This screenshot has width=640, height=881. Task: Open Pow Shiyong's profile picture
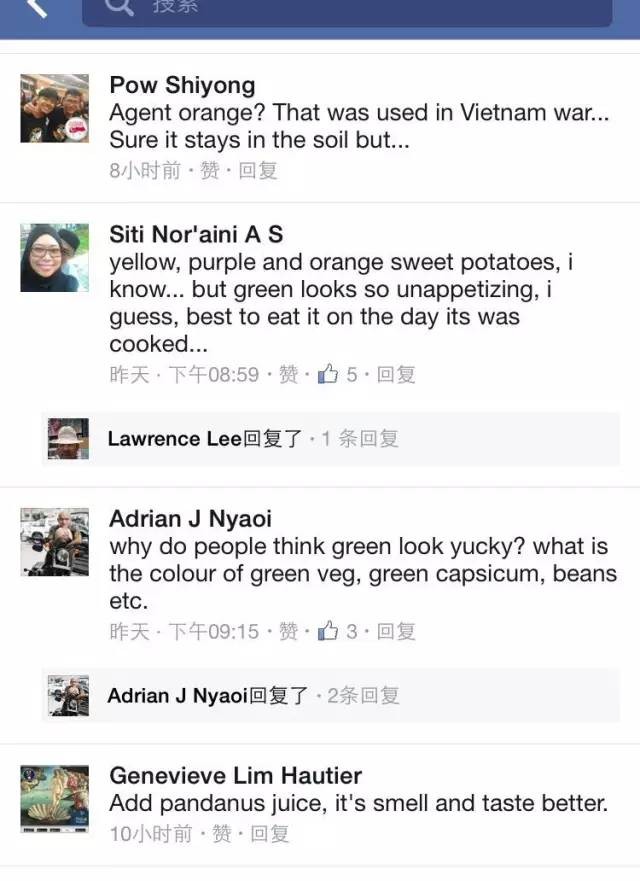(55, 108)
